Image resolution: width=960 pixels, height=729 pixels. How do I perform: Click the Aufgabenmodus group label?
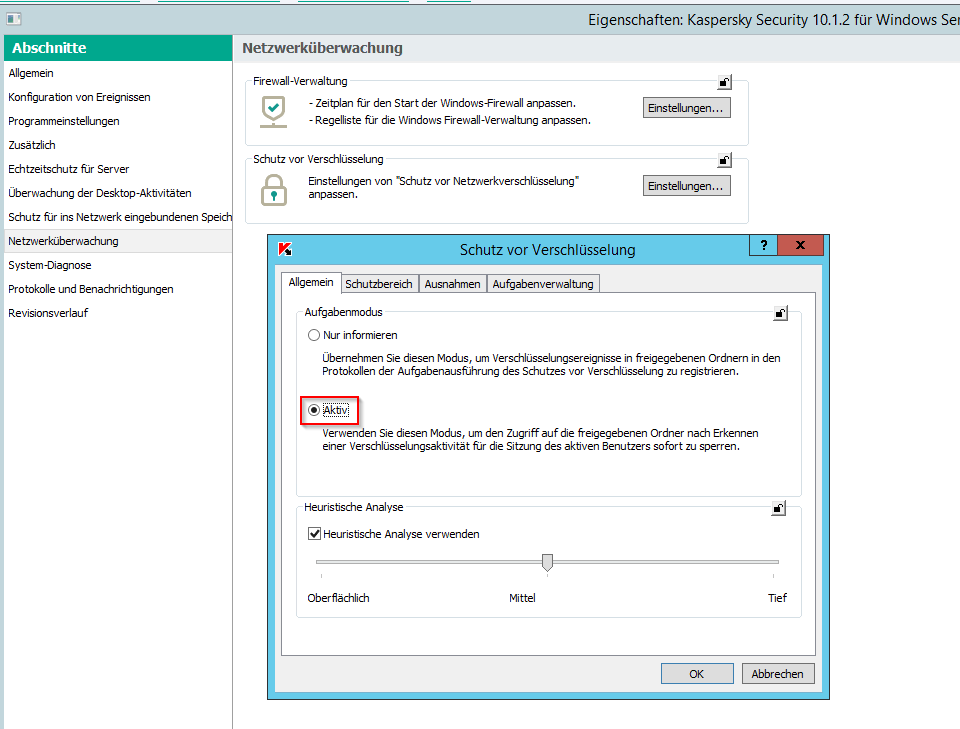click(x=343, y=312)
